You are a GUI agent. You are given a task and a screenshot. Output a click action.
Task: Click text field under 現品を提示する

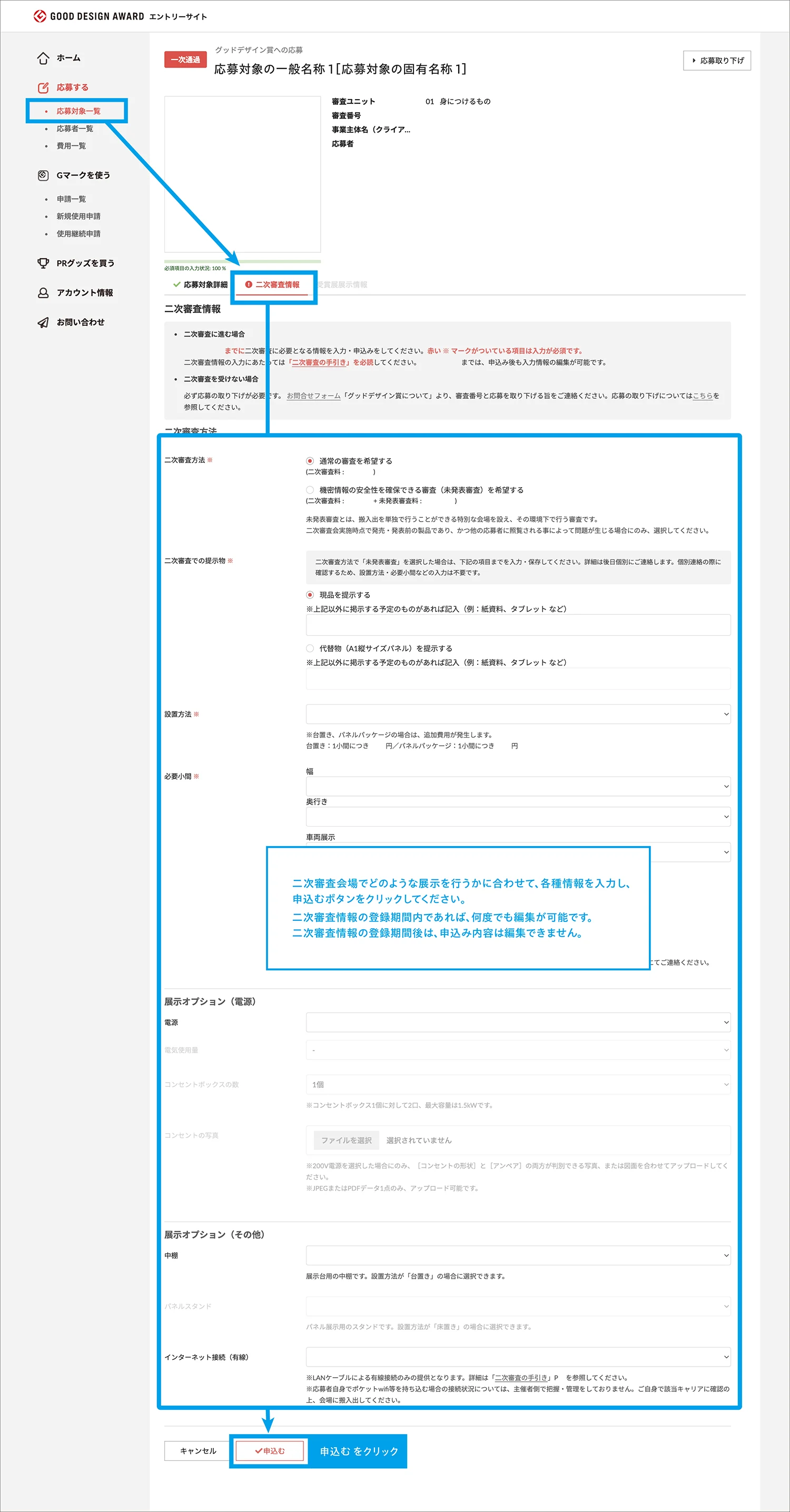518,625
